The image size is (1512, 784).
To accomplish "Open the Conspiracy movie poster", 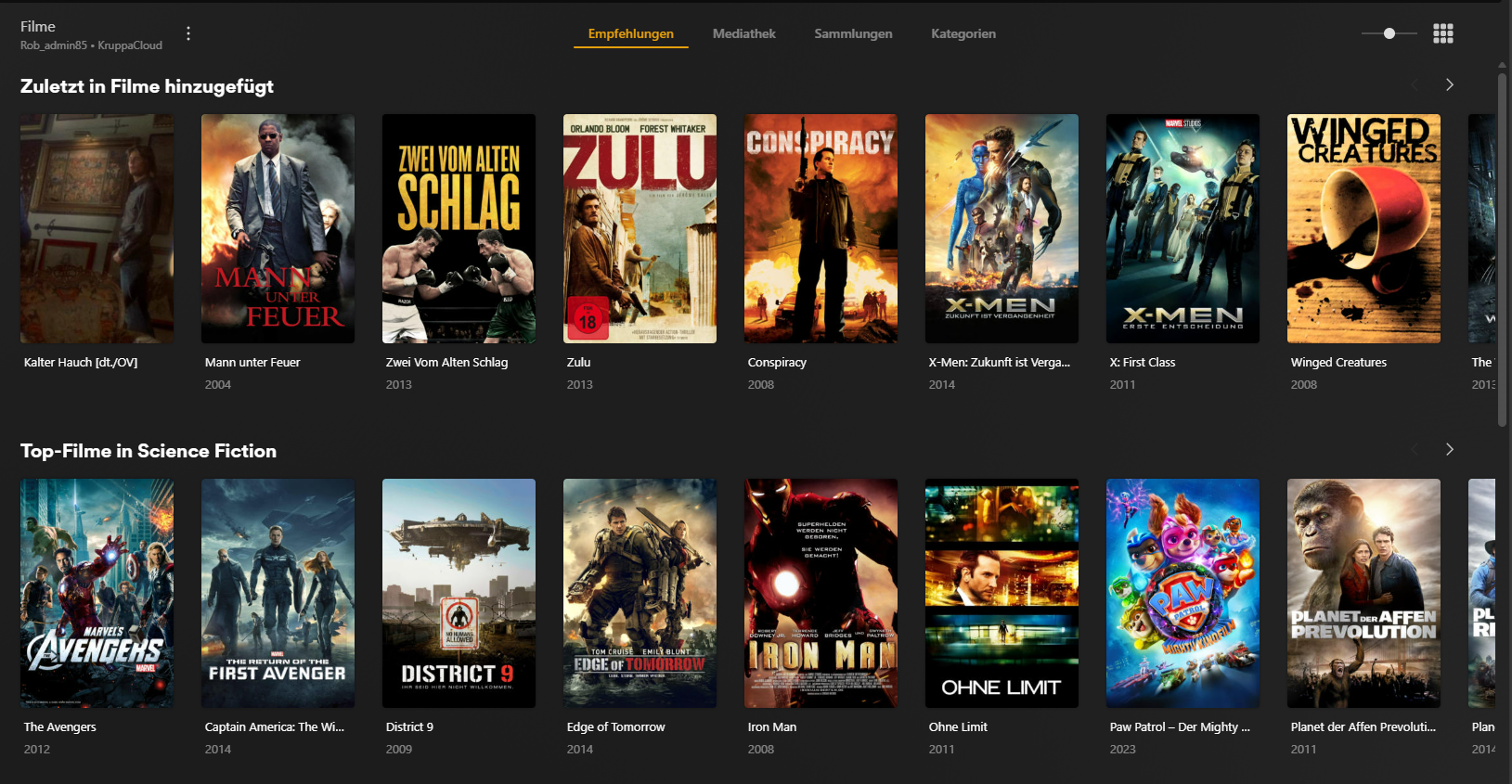I will pyautogui.click(x=821, y=228).
